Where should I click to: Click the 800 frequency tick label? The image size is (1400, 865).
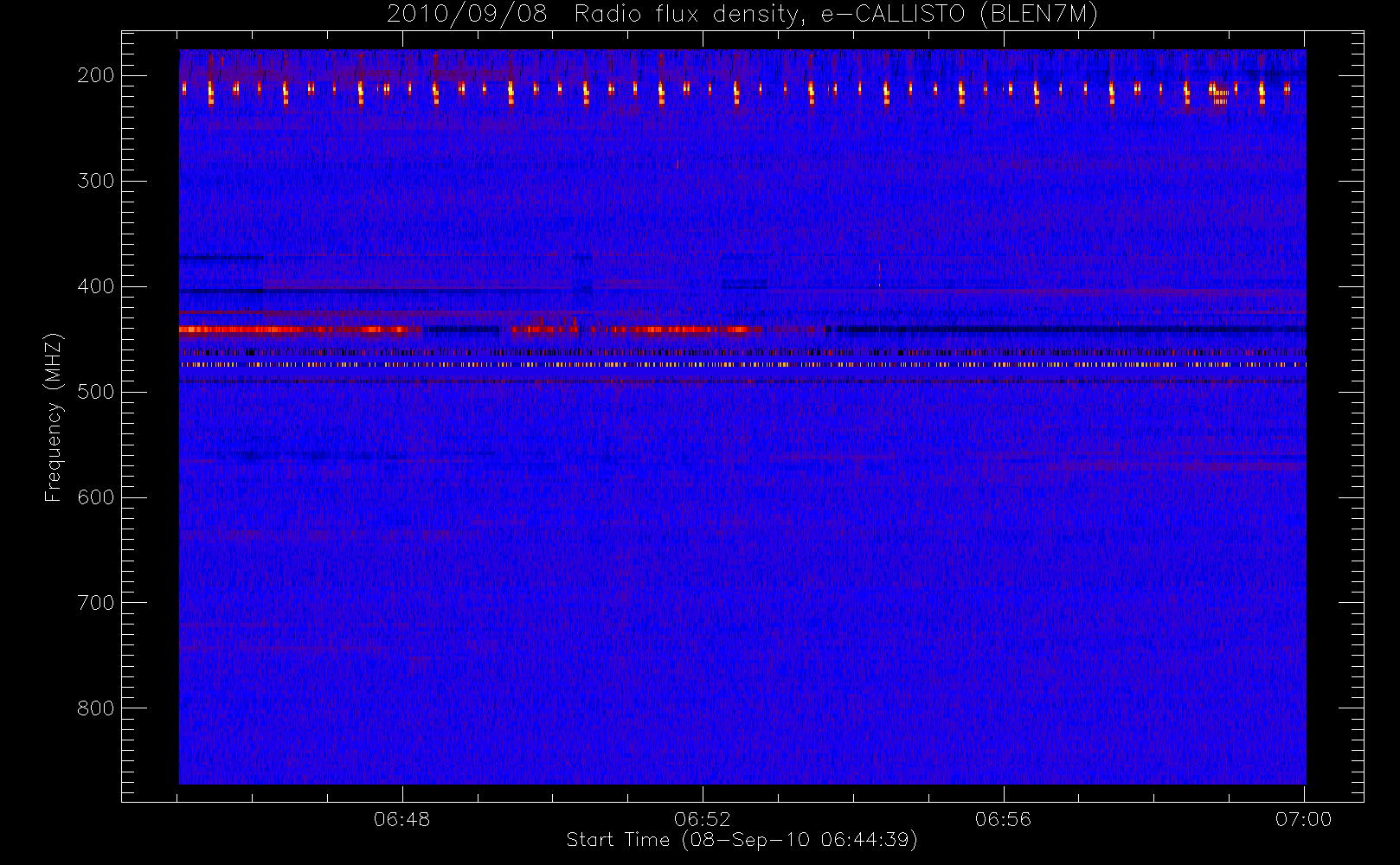95,708
